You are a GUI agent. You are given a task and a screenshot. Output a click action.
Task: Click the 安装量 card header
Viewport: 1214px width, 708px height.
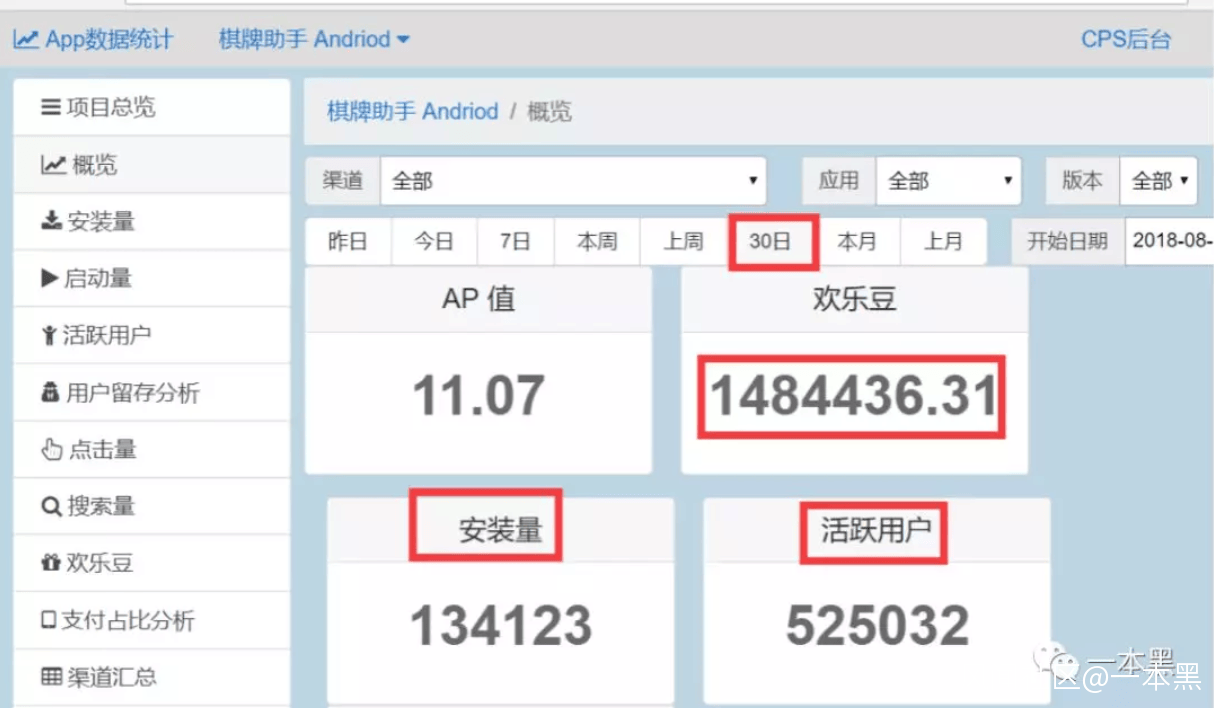point(500,530)
